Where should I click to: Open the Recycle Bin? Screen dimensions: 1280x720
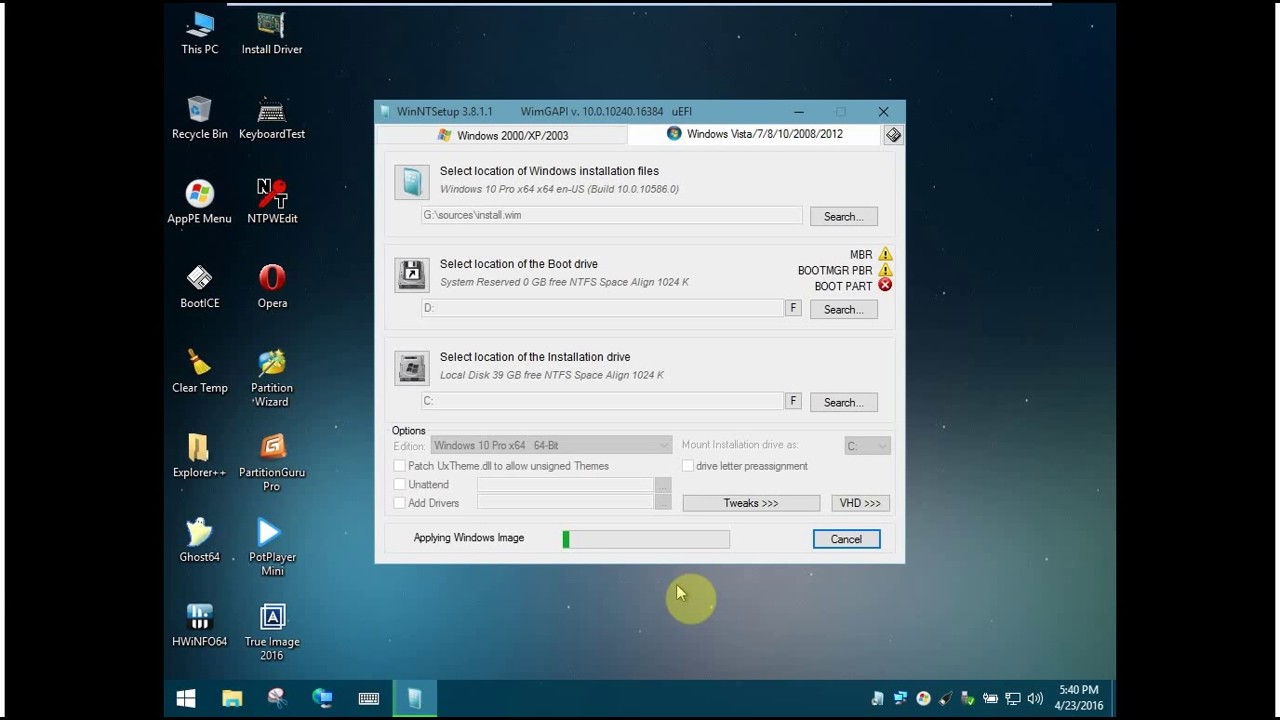point(199,118)
